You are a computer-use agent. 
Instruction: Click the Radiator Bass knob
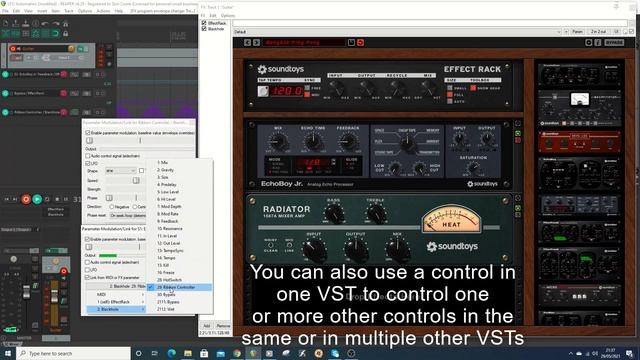334,213
